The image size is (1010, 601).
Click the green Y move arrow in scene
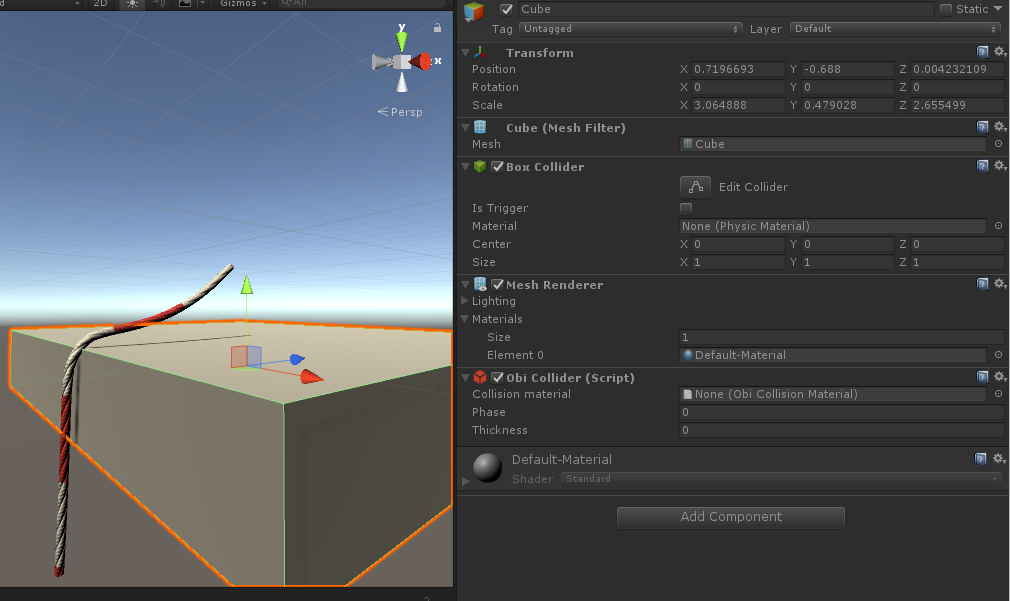tap(246, 285)
